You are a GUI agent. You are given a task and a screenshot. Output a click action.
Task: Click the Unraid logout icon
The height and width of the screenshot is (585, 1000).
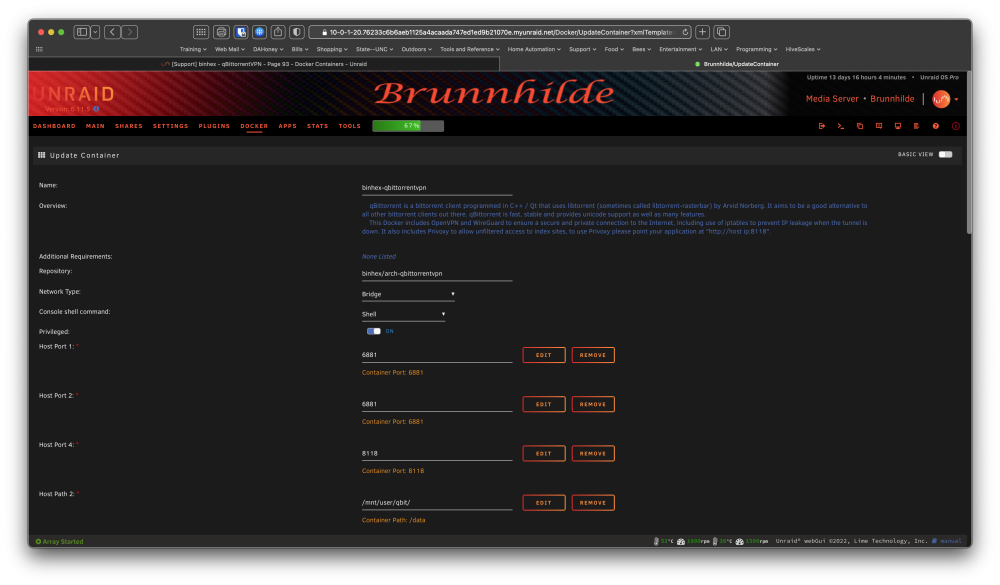821,126
